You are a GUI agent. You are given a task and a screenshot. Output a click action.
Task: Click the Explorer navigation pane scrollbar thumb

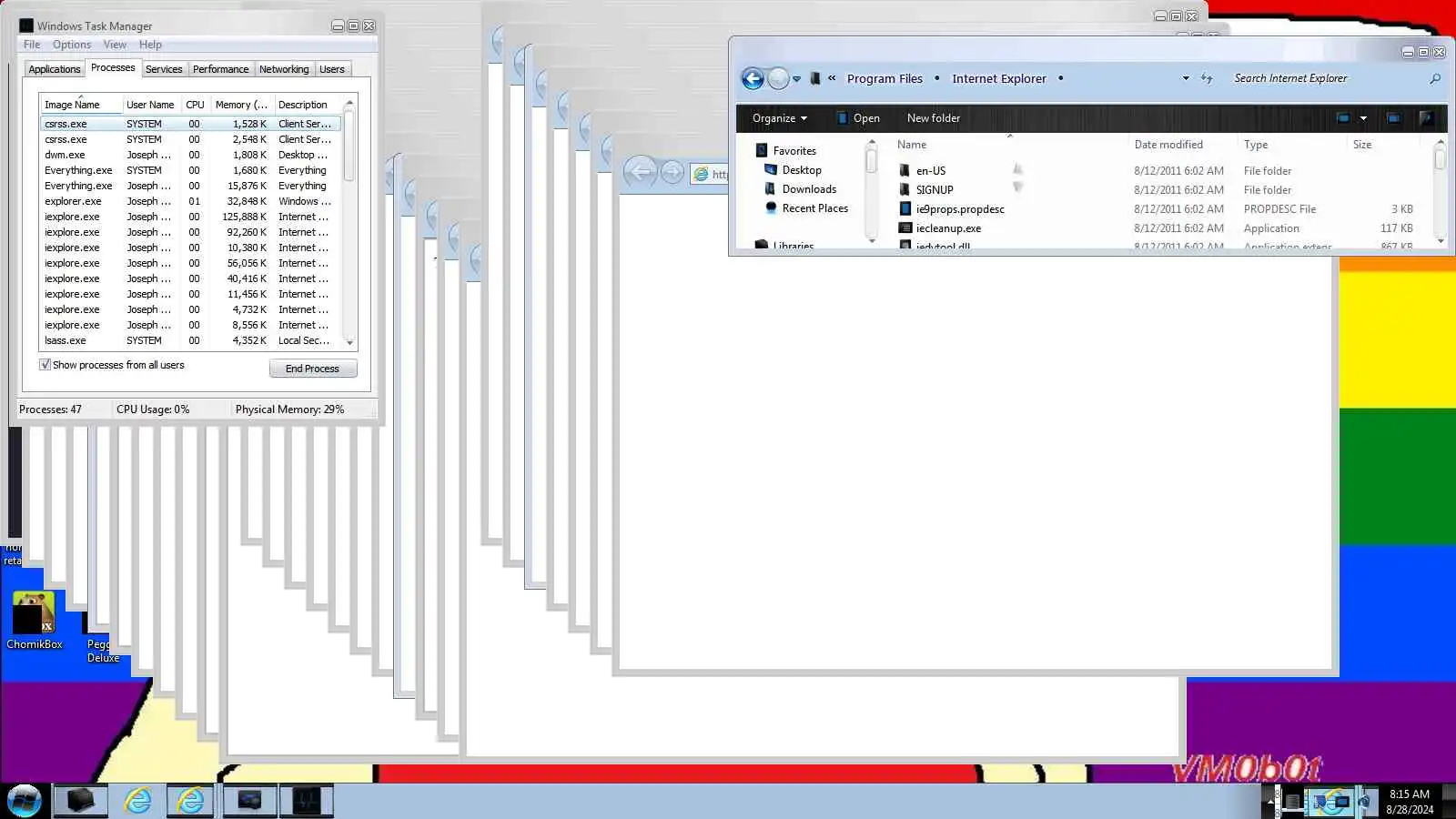872,160
